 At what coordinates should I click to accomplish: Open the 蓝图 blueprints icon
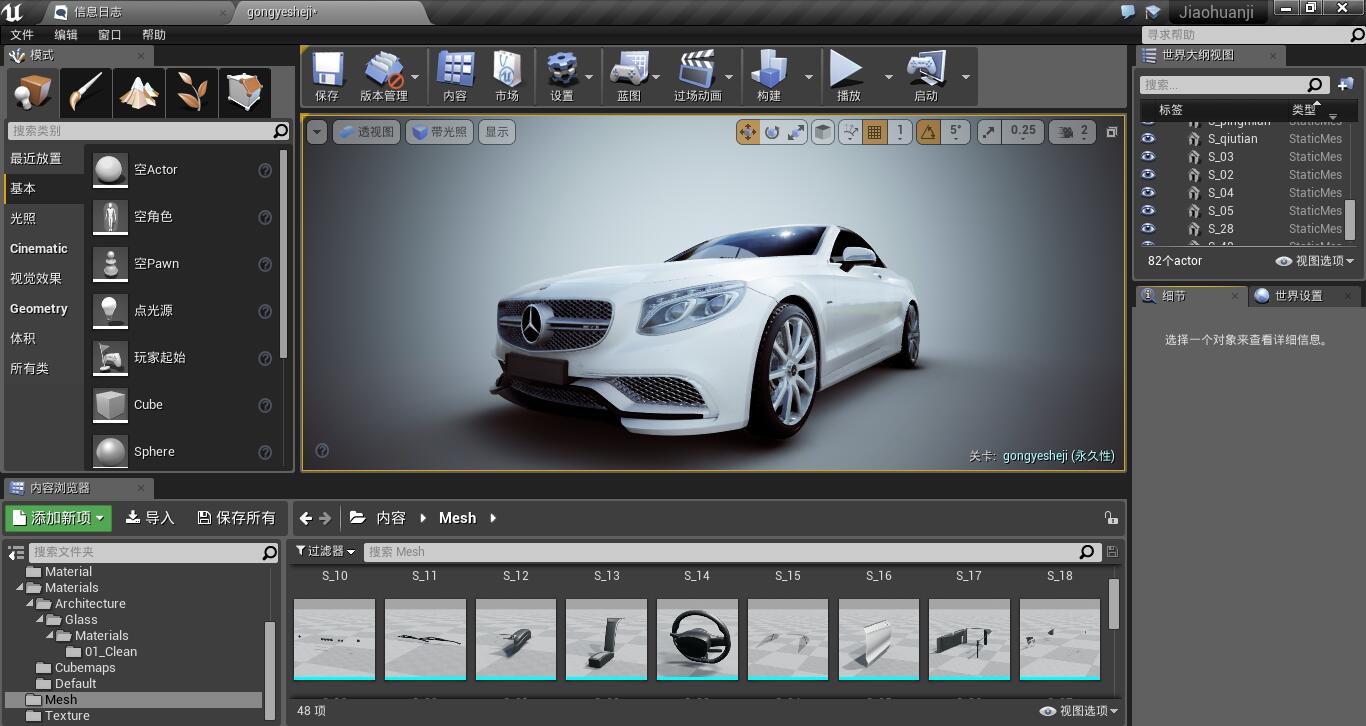tap(629, 77)
